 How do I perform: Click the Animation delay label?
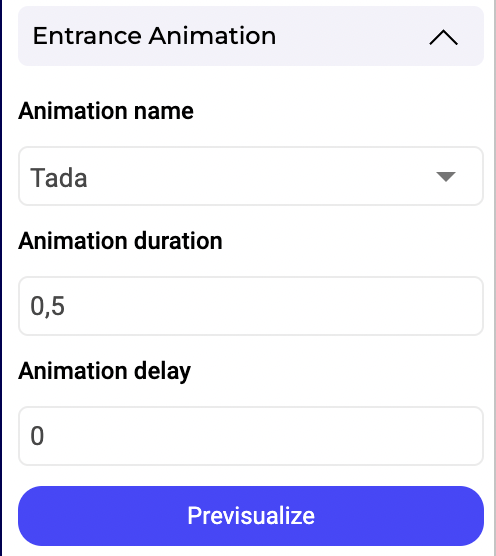tap(105, 372)
